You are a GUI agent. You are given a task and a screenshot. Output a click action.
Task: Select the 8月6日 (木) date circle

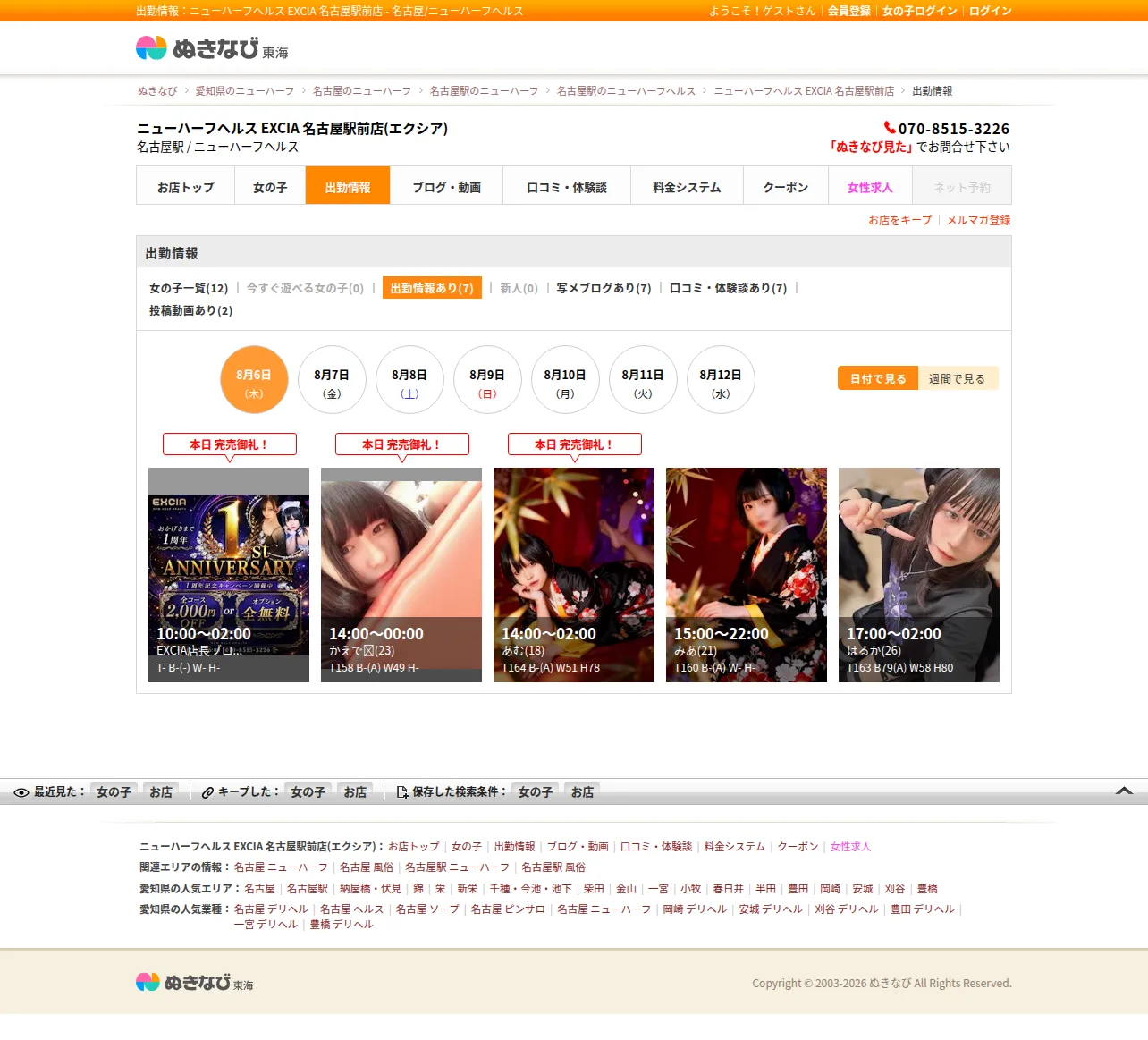point(254,380)
